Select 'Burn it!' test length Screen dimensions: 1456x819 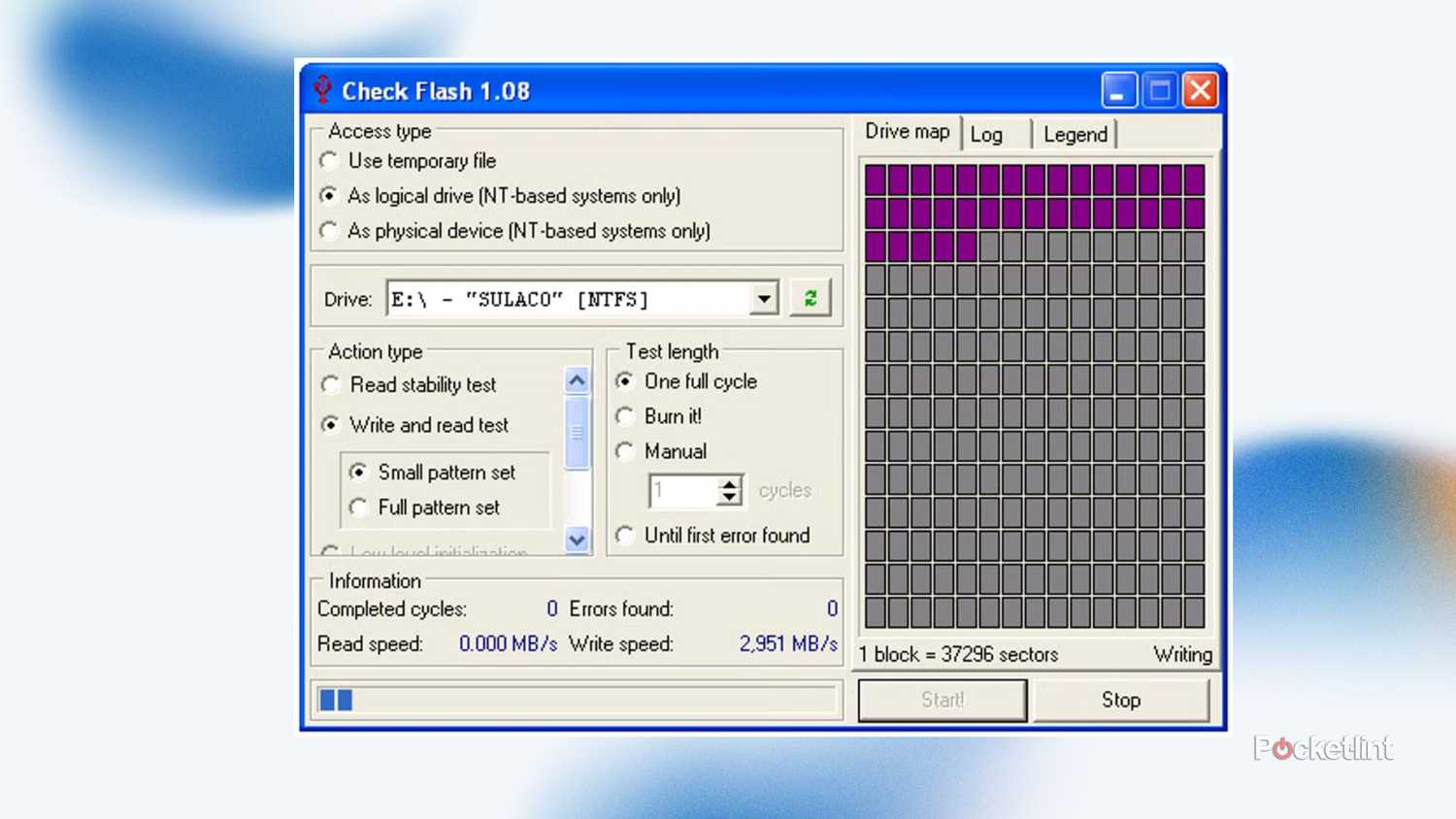pos(625,416)
